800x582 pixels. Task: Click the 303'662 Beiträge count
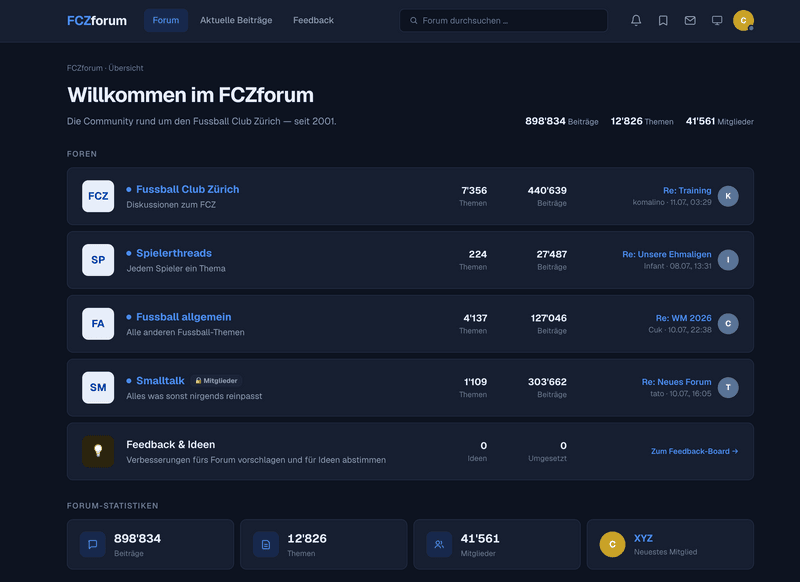547,382
